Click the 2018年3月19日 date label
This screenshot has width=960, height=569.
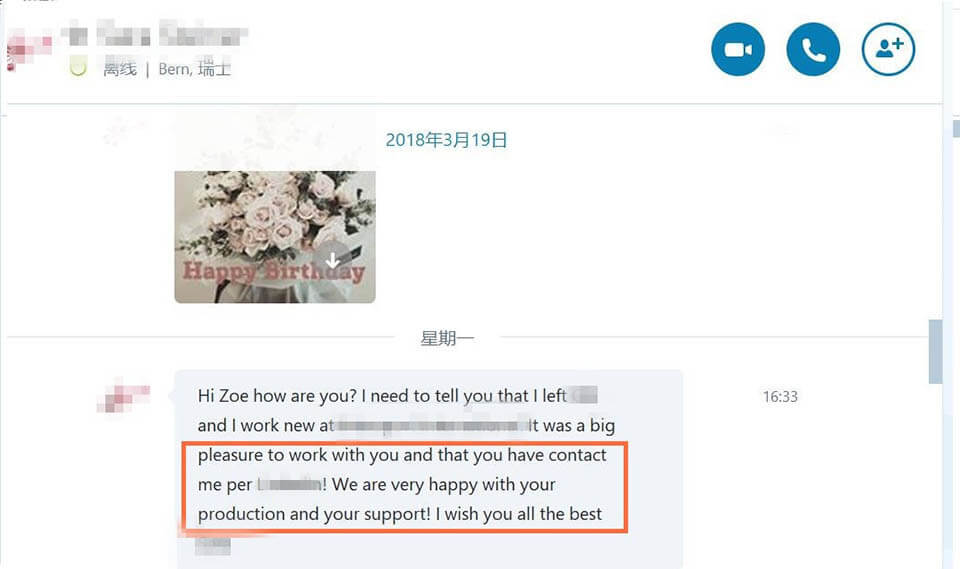(446, 140)
